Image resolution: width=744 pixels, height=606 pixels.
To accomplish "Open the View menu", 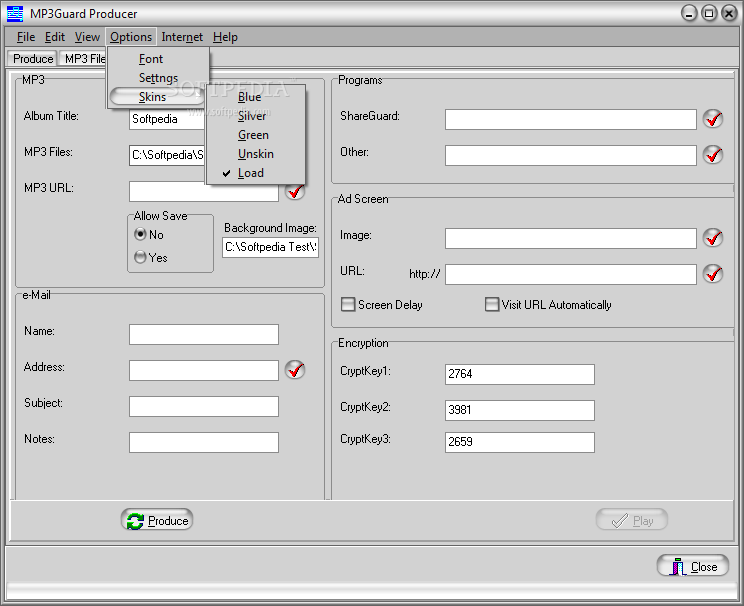I will pos(87,37).
